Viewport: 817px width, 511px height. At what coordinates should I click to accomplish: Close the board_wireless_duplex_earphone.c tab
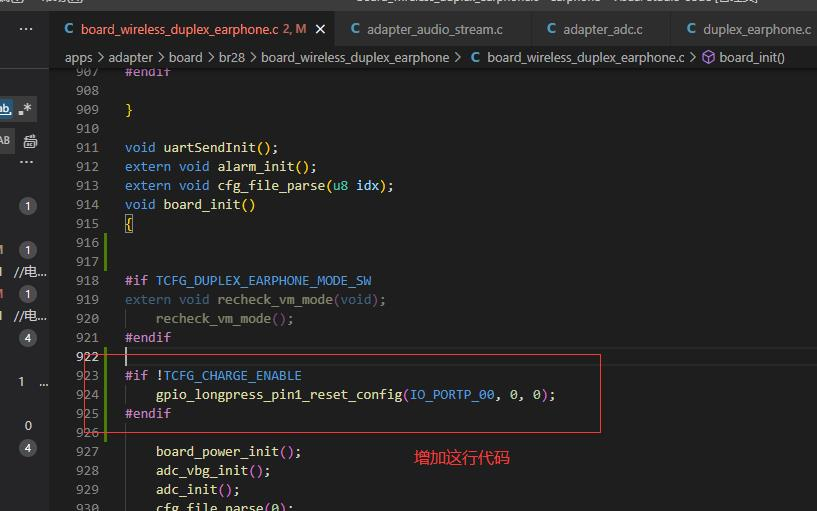click(x=320, y=30)
